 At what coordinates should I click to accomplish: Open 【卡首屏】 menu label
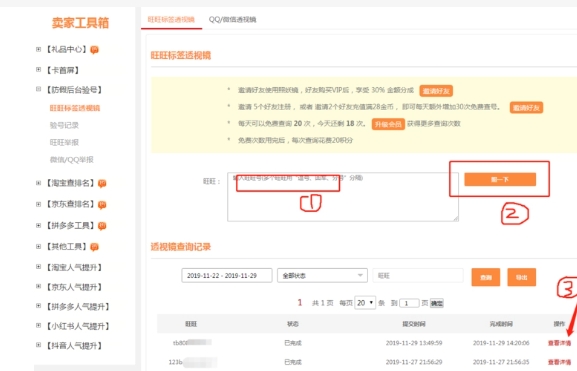tap(63, 70)
